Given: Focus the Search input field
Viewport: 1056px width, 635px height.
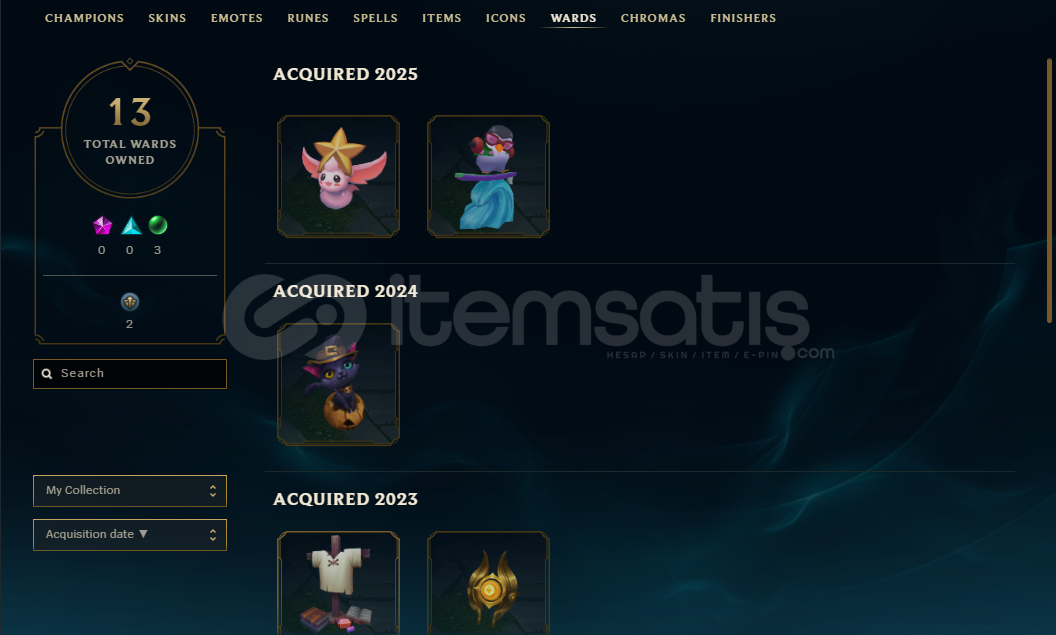Looking at the screenshot, I should click(x=130, y=374).
